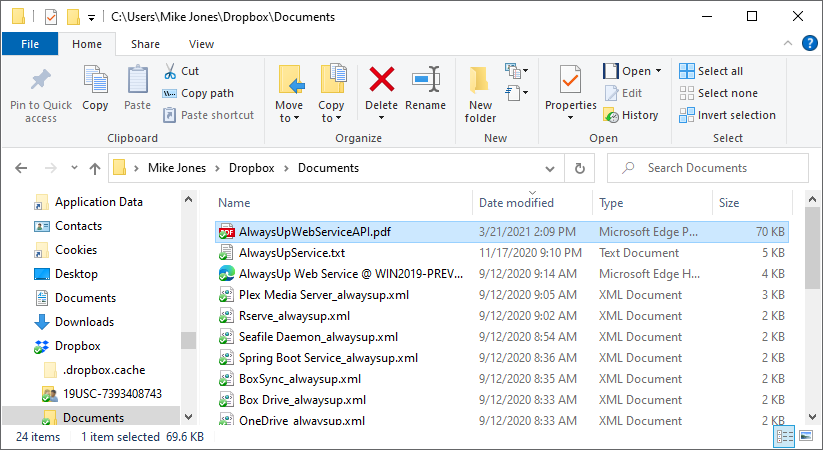Expand the Delete options arrow
Viewport: 823px width, 450px height.
point(382,118)
